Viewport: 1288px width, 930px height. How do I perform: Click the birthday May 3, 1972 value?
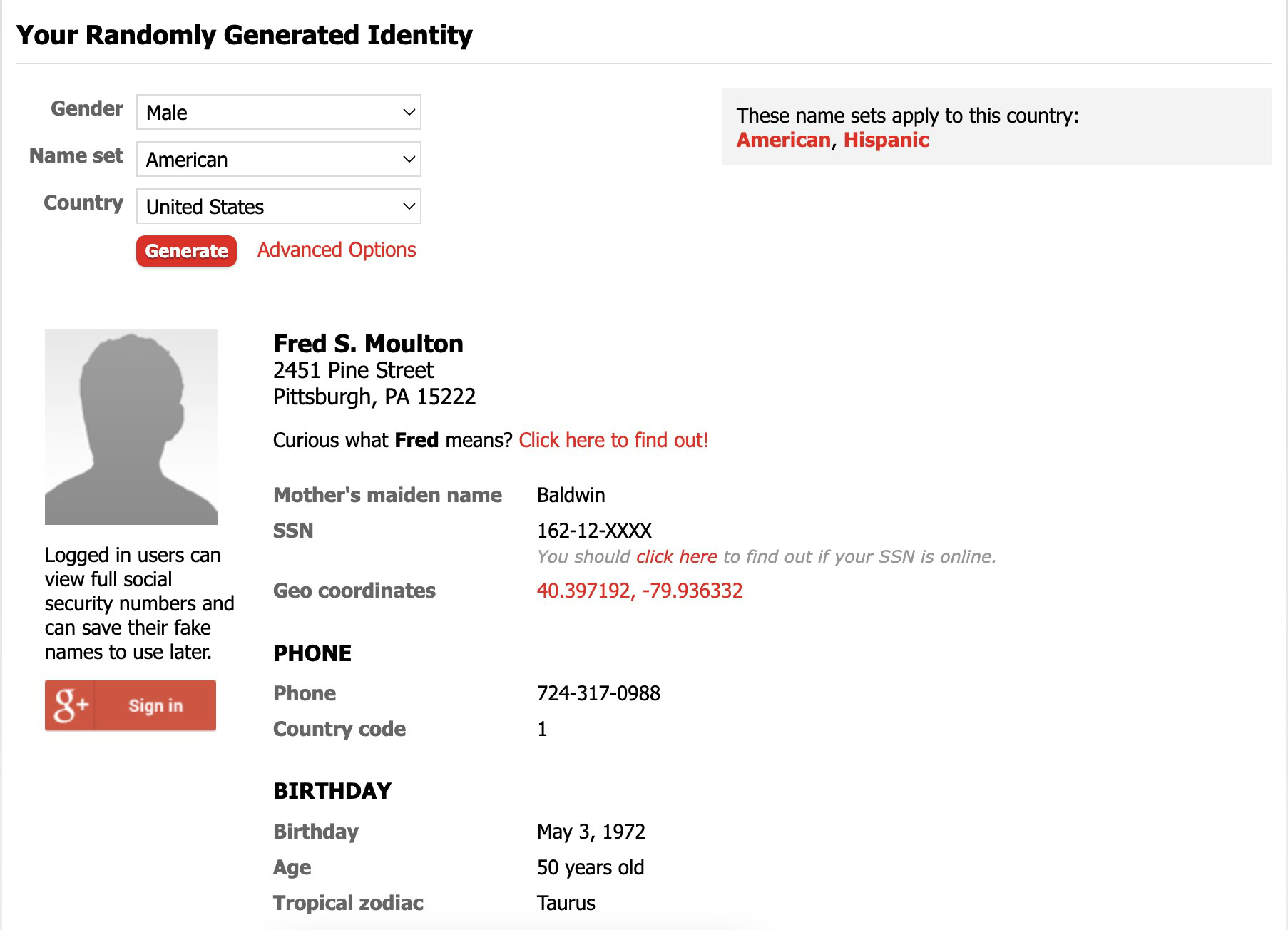591,832
